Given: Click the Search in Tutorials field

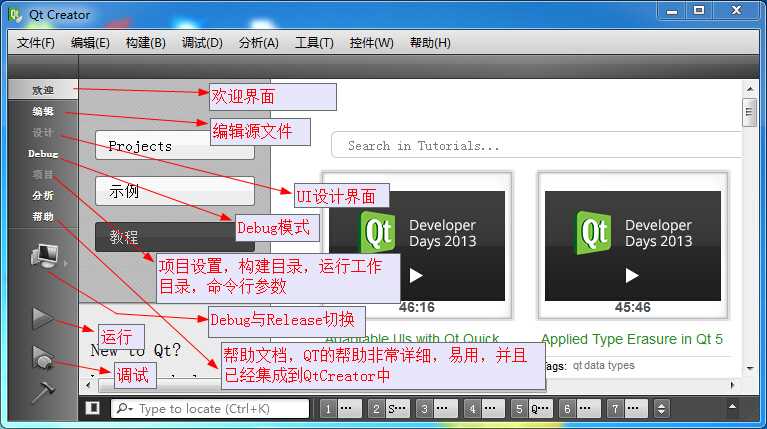Looking at the screenshot, I should click(537, 145).
